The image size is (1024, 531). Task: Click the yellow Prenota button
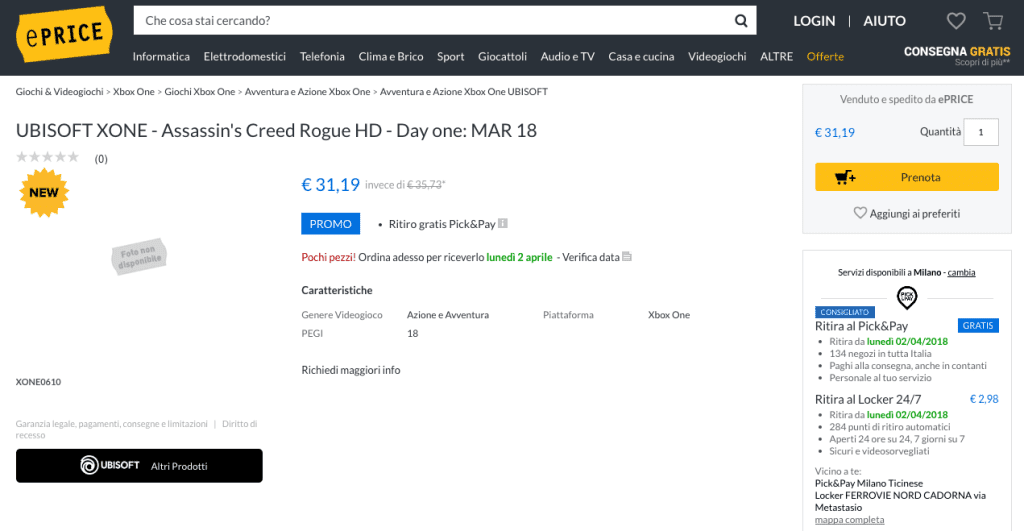tap(906, 177)
